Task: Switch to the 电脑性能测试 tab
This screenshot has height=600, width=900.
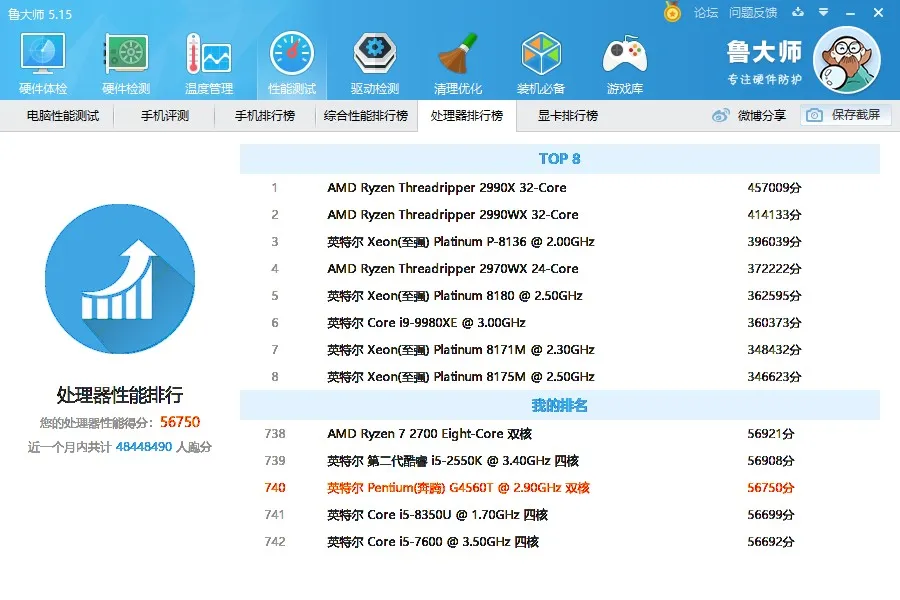Action: 63,116
